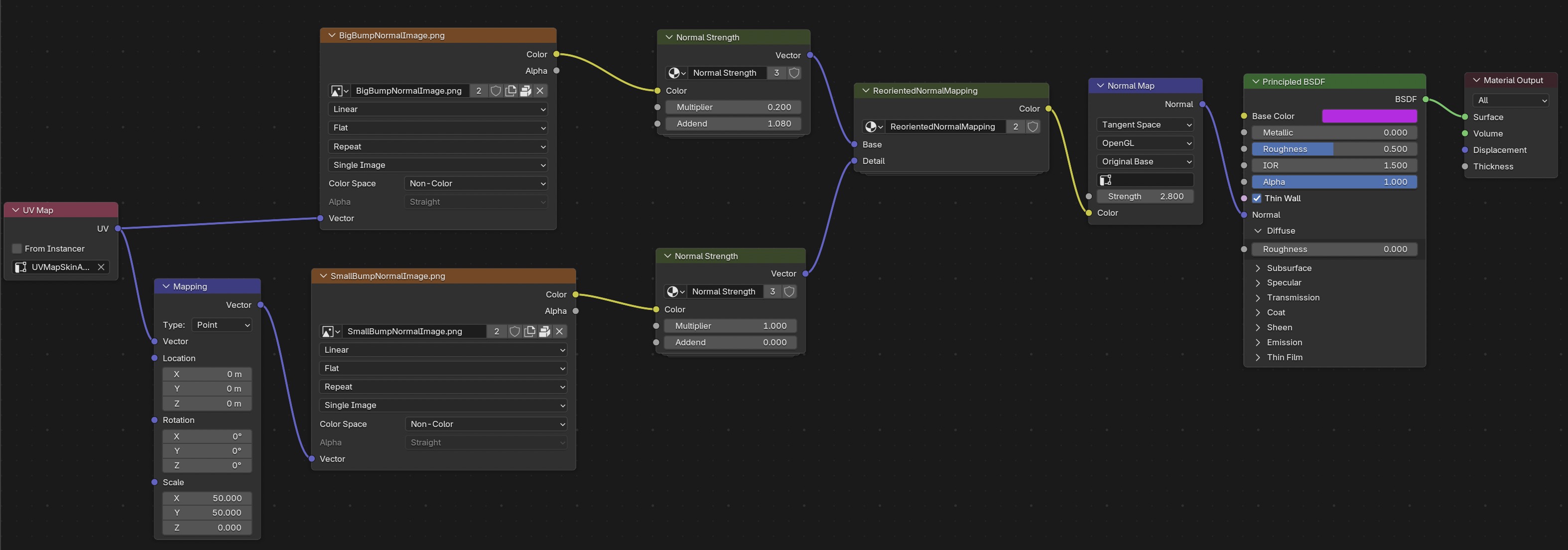Click the Roughness 0.500 slider

[1334, 149]
